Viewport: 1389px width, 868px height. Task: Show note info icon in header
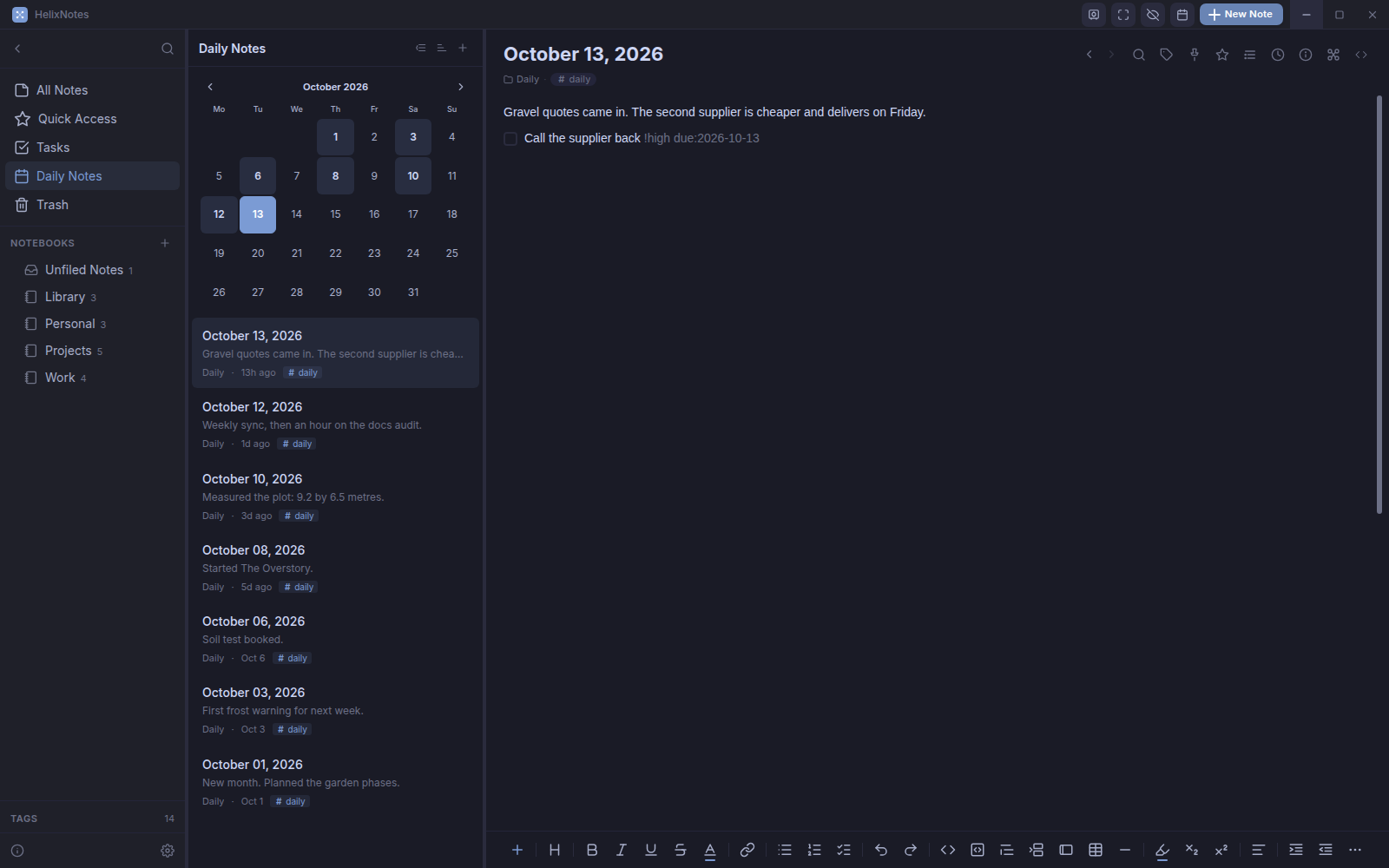pyautogui.click(x=1306, y=55)
